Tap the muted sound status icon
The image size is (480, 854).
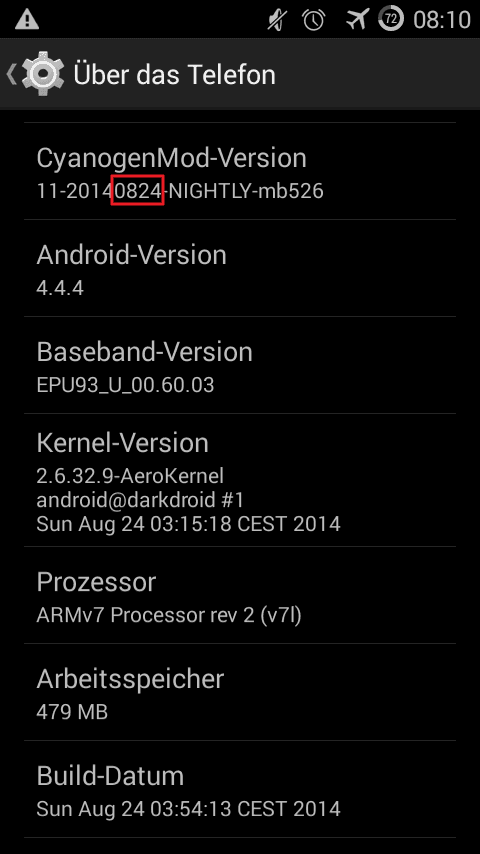coord(277,20)
